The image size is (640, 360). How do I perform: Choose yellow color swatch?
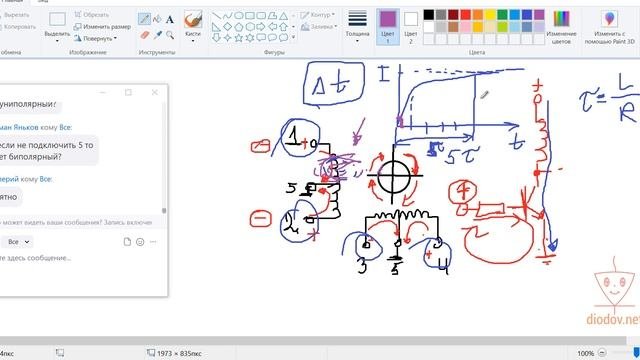tap(490, 15)
